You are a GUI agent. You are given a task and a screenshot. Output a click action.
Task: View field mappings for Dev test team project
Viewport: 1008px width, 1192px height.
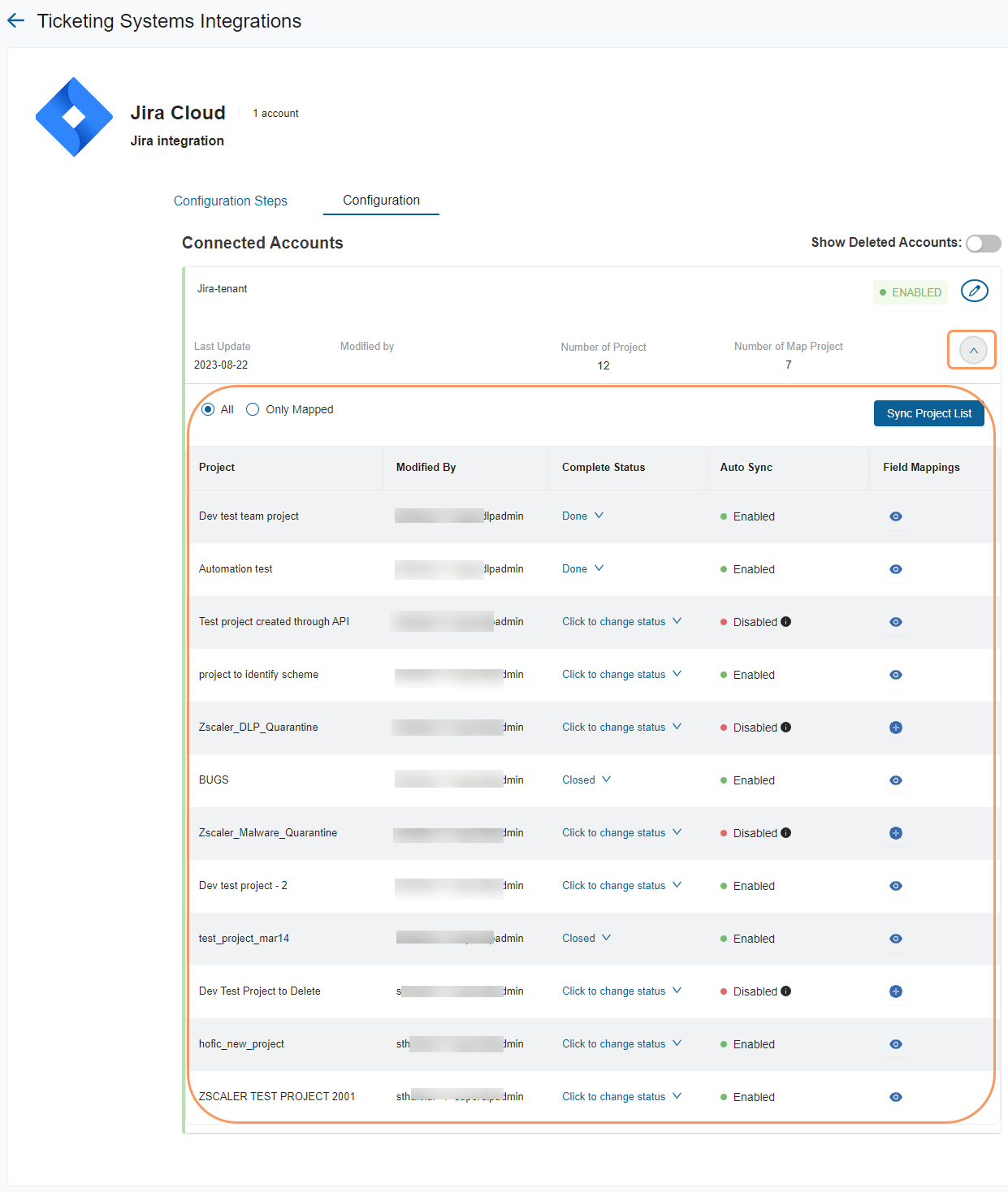pos(895,516)
